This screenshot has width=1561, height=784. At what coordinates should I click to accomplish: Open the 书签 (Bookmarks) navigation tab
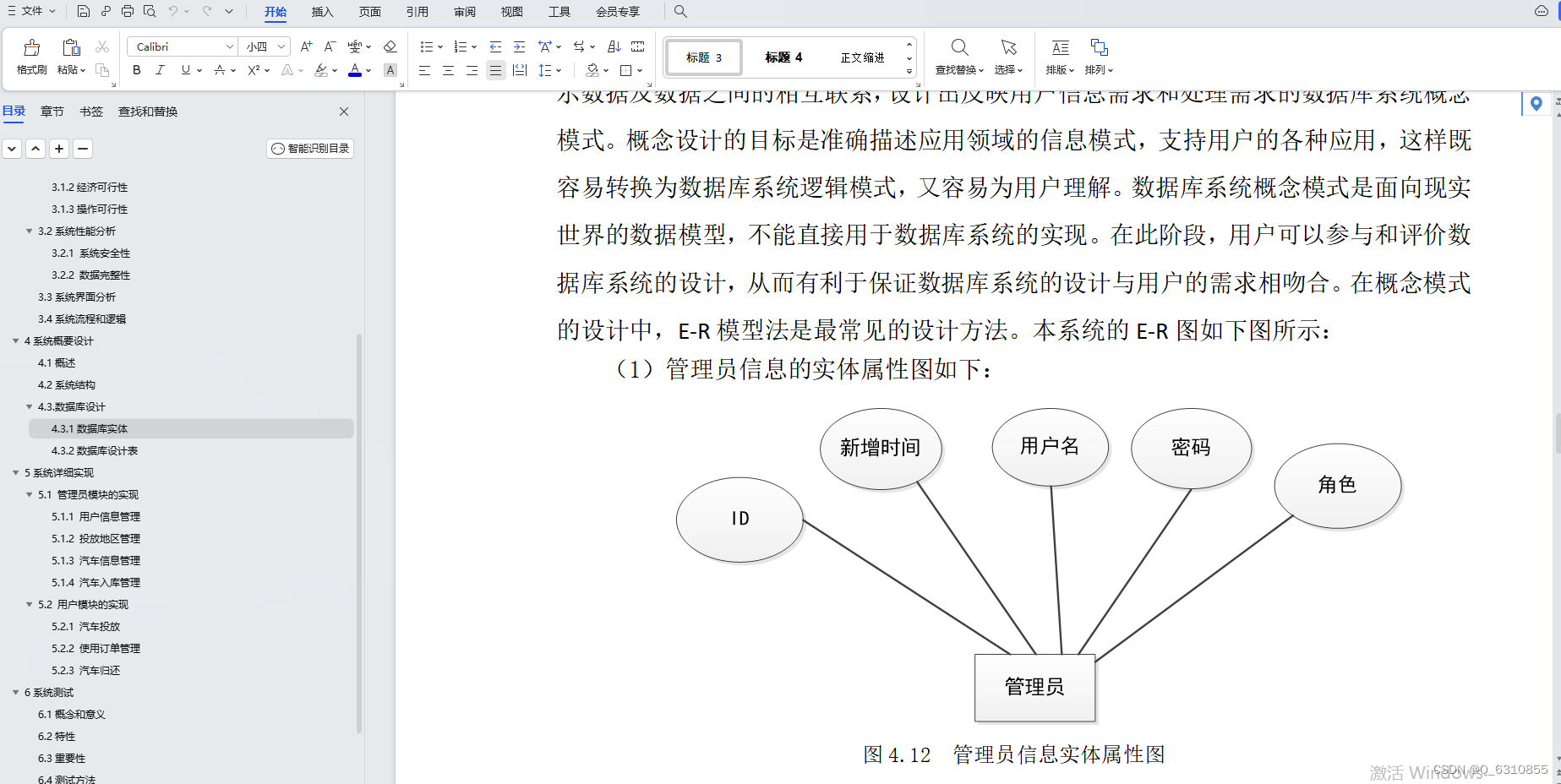[90, 112]
